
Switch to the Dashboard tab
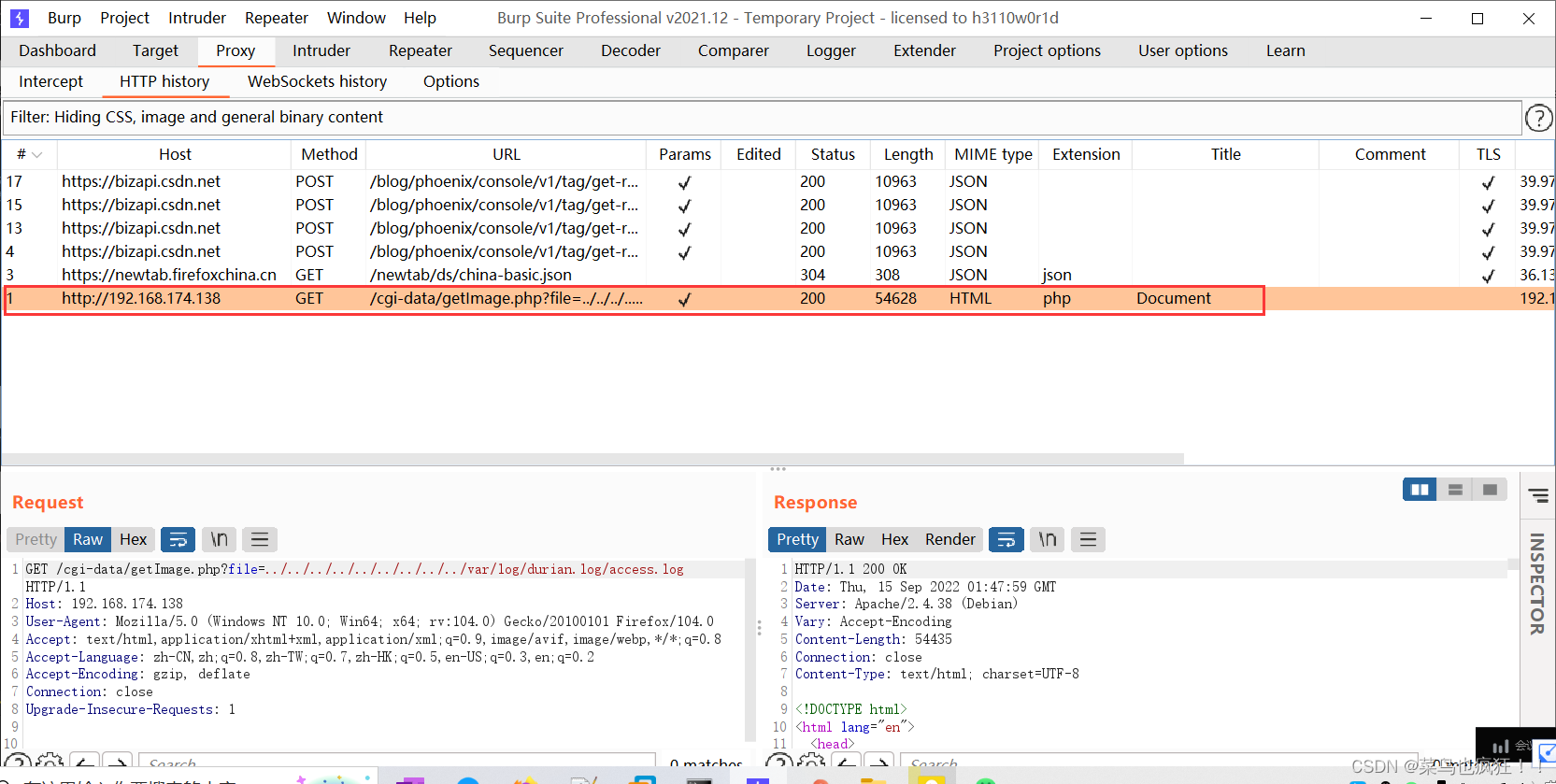tap(57, 50)
